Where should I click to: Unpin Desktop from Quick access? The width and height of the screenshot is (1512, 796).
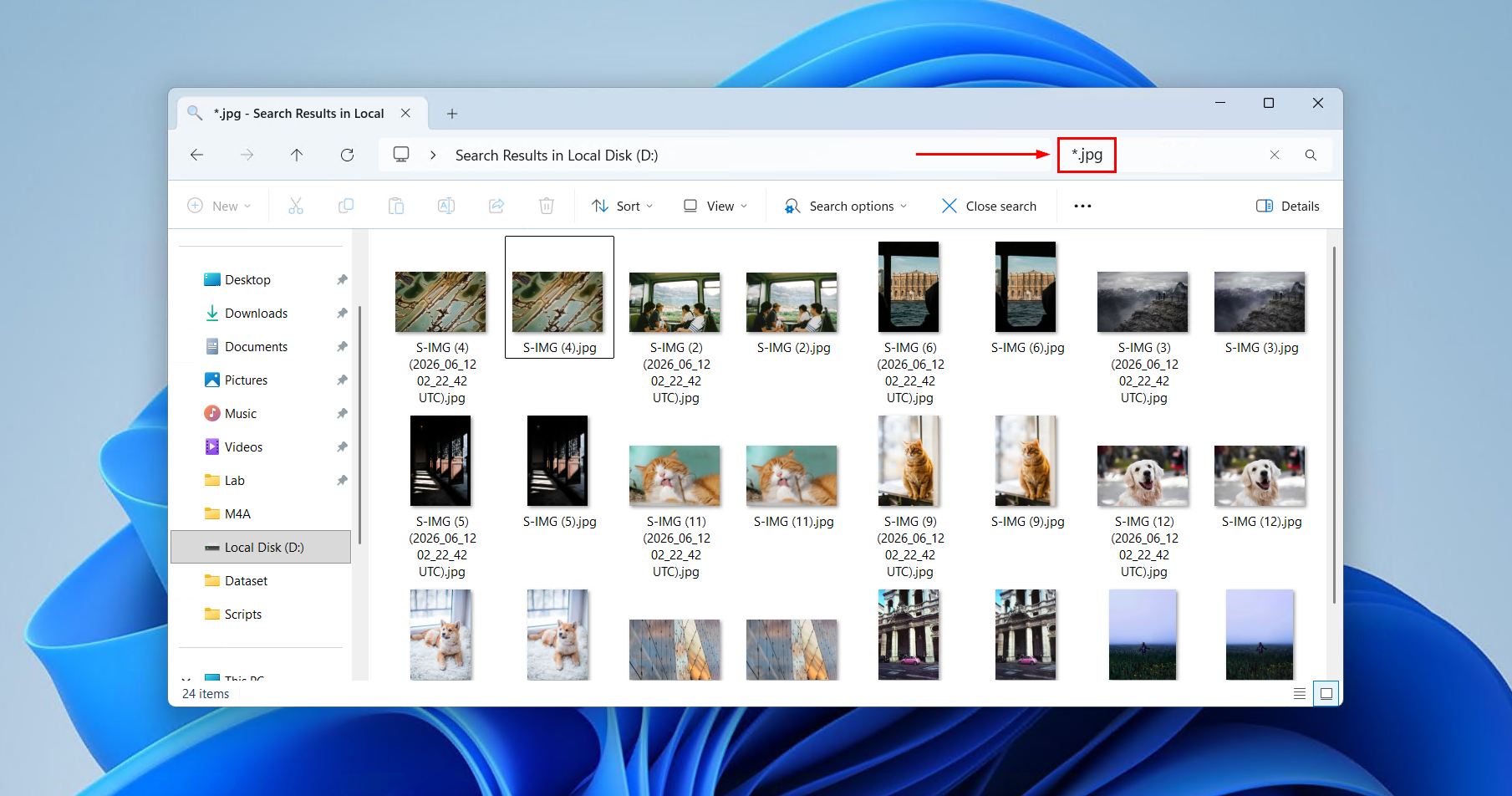coord(342,280)
